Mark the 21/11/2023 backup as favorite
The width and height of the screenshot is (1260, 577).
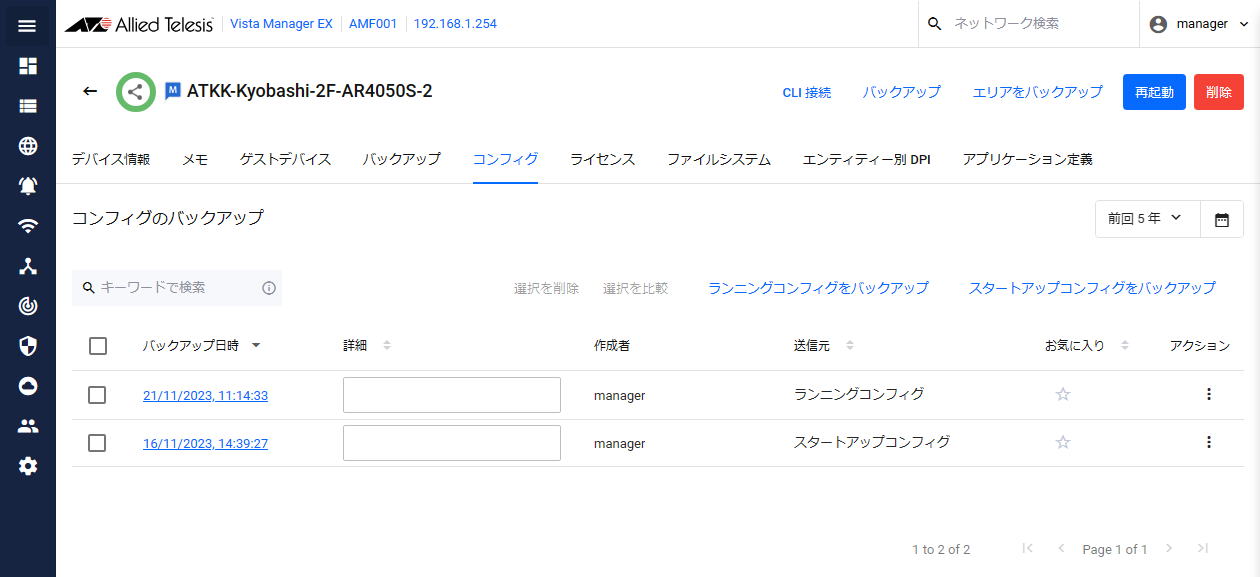(x=1063, y=395)
